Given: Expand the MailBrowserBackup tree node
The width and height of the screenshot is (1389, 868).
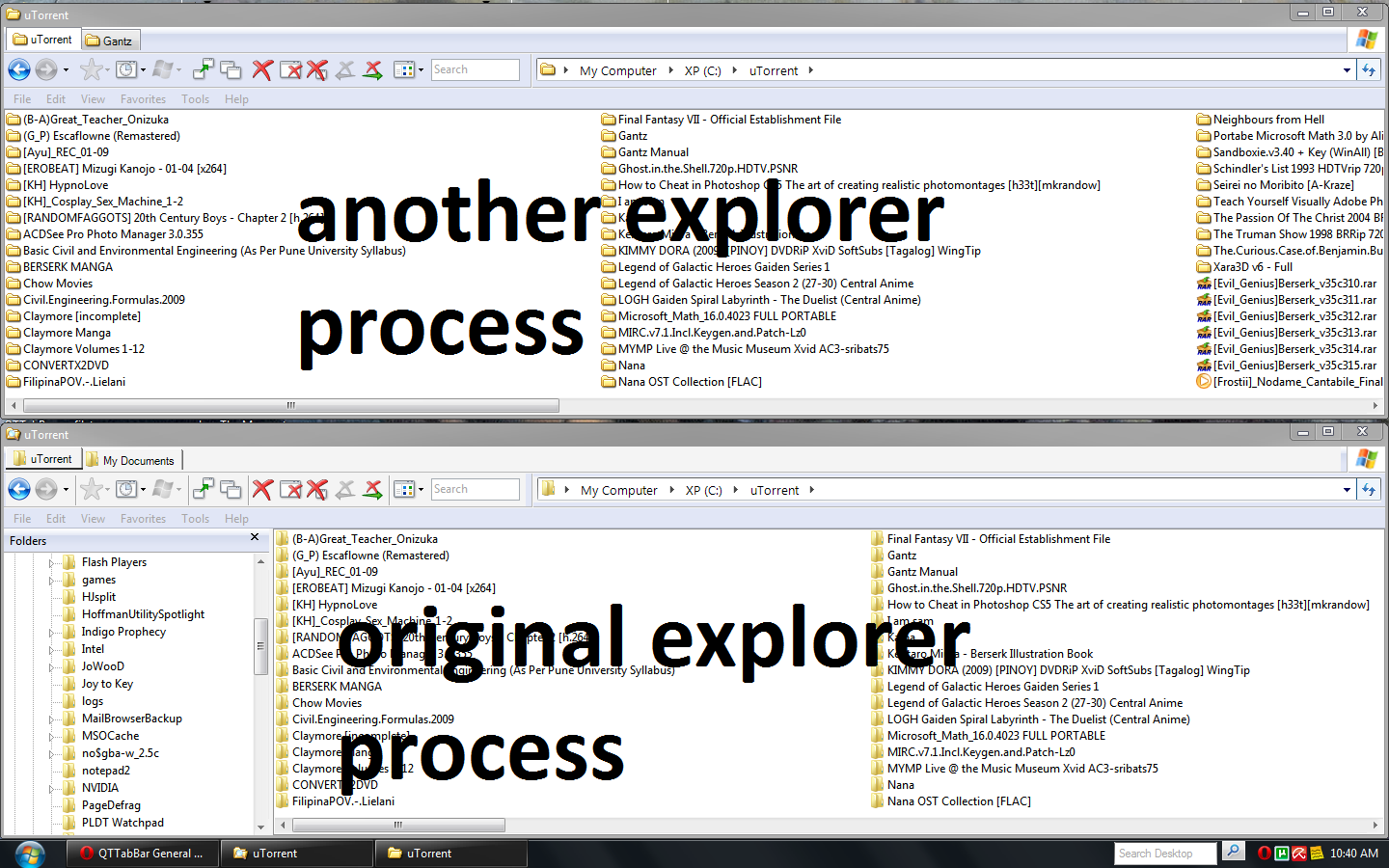Looking at the screenshot, I should point(52,719).
